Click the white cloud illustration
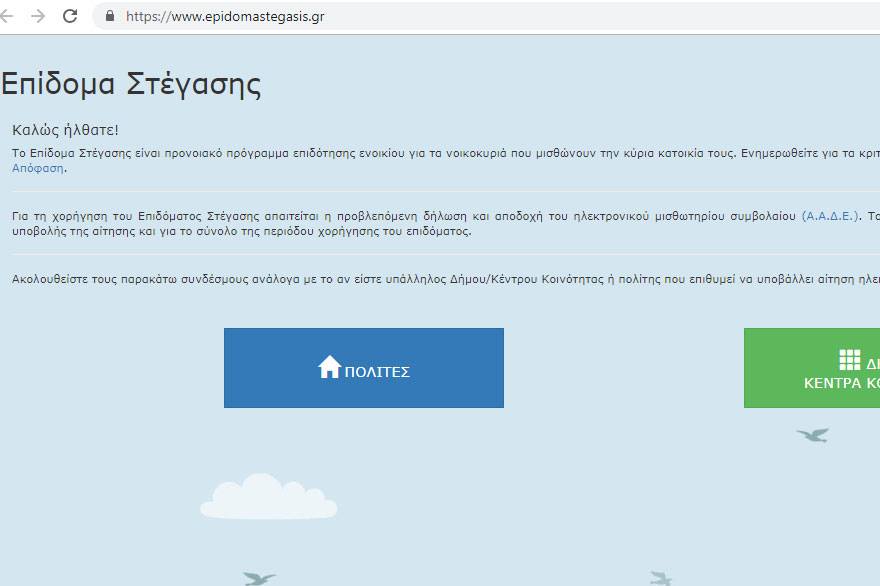The width and height of the screenshot is (880, 586). [268, 496]
